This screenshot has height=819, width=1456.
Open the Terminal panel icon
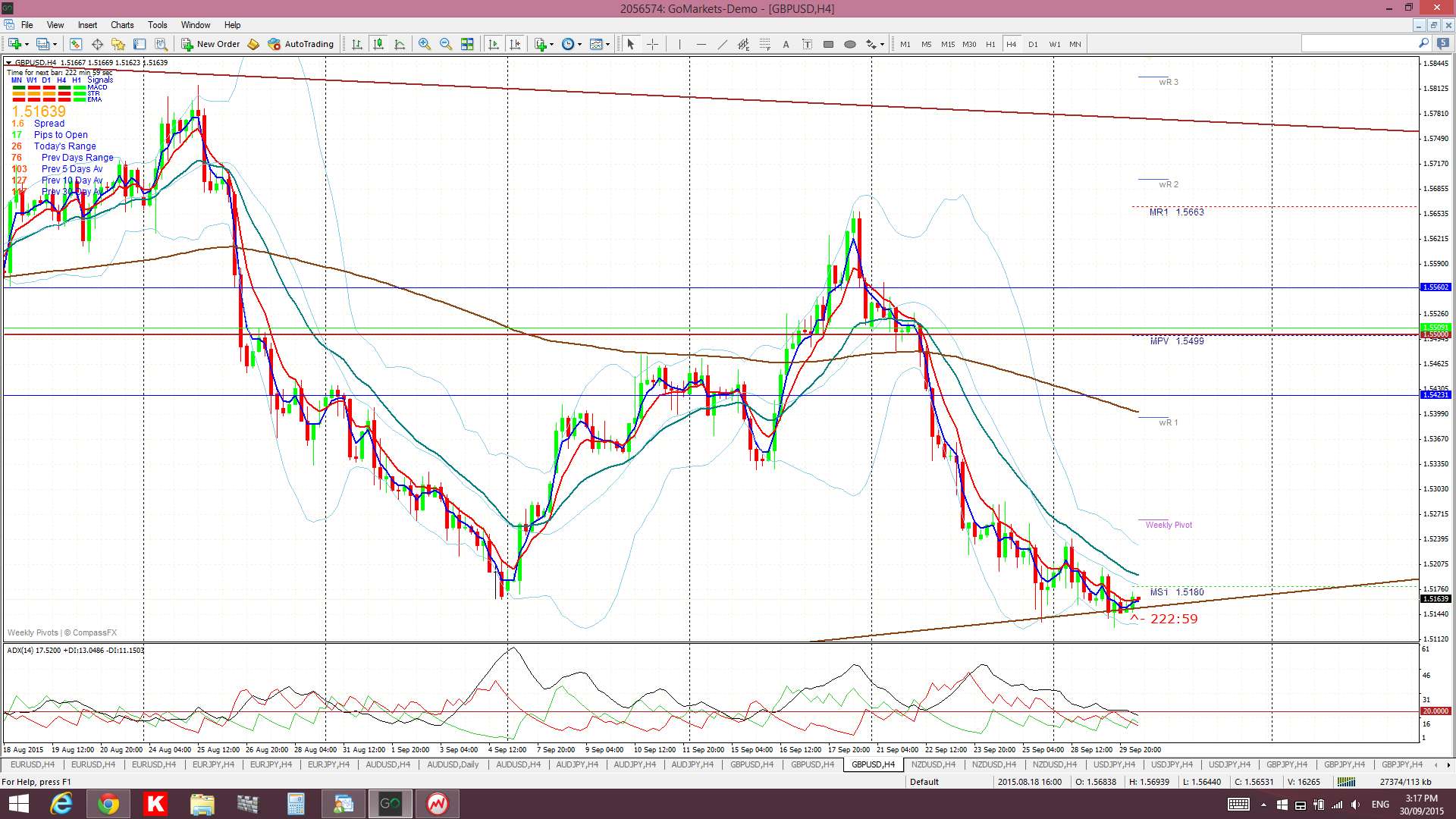[x=140, y=44]
